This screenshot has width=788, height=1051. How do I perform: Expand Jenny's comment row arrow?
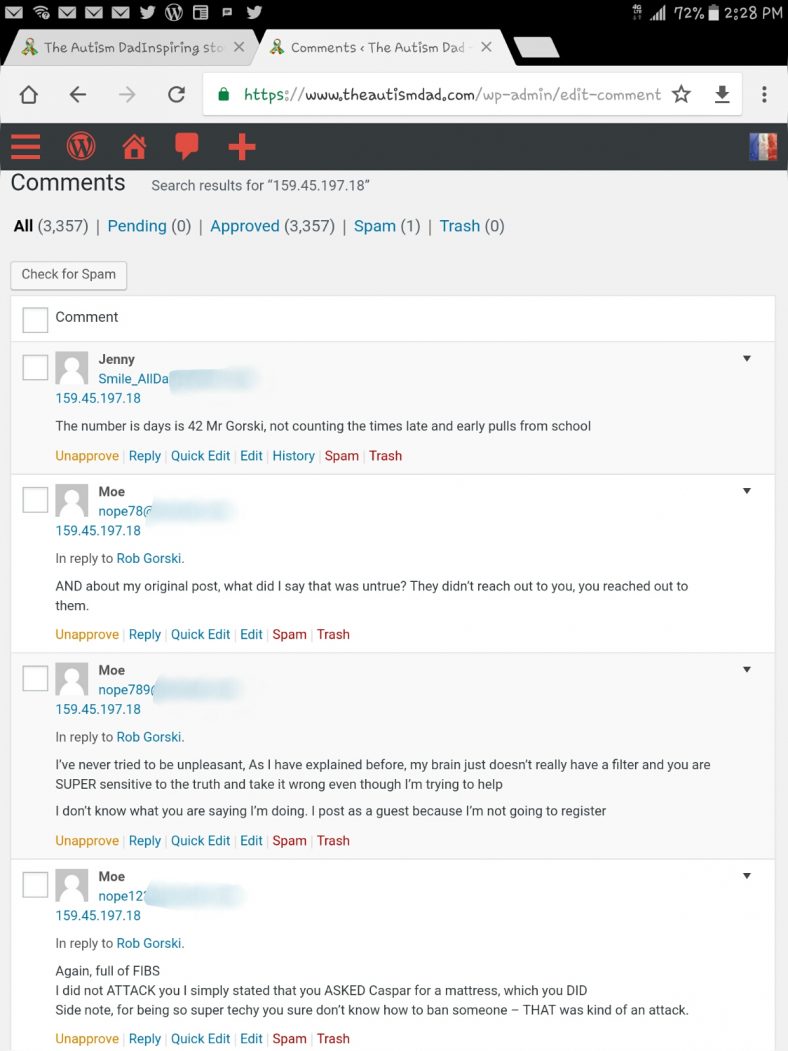coord(746,359)
